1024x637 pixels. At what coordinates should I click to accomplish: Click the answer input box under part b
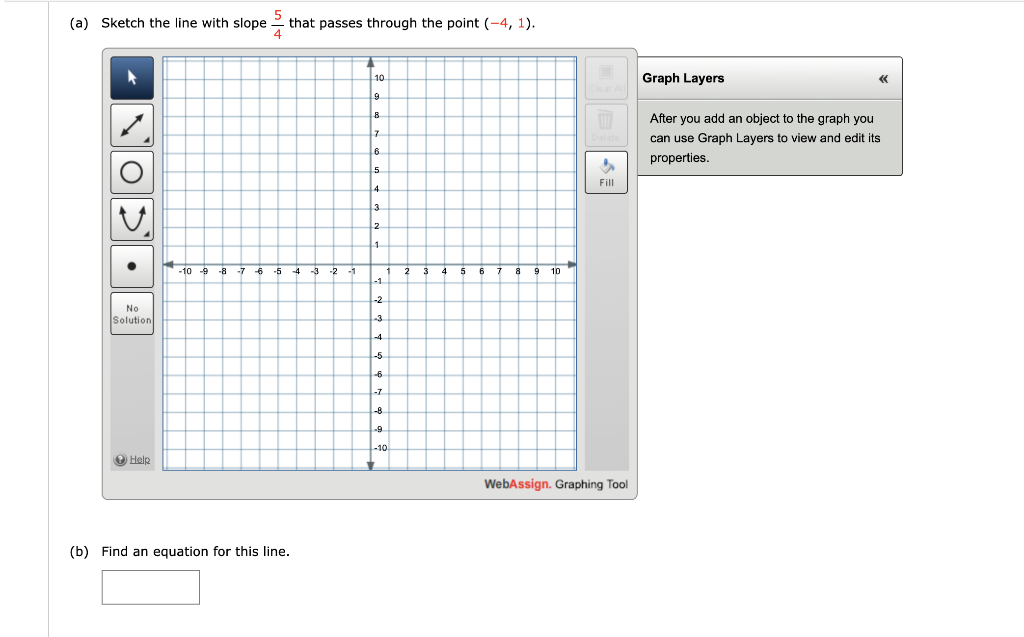pos(150,587)
